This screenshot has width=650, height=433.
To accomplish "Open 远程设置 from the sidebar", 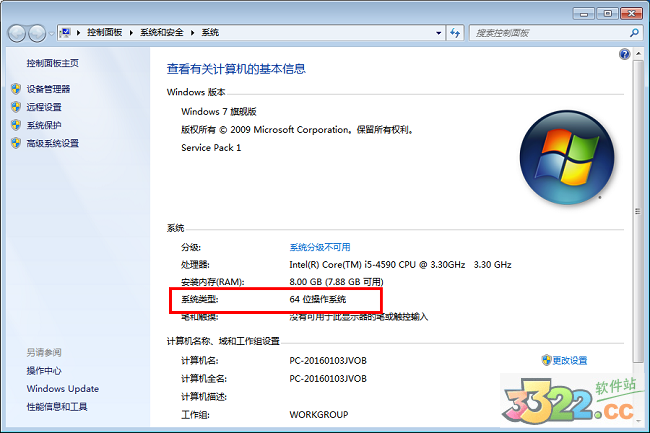I will [44, 107].
